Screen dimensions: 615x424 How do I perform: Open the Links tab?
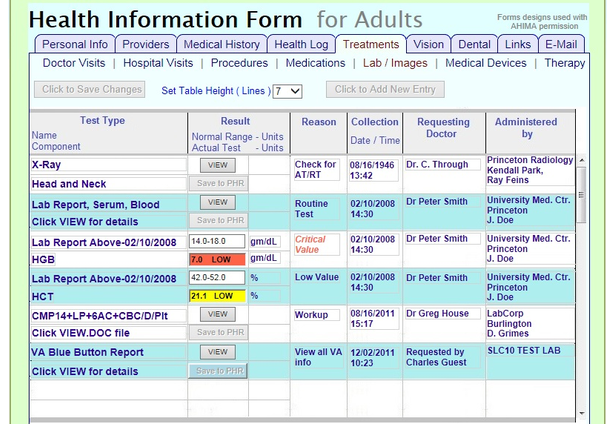pyautogui.click(x=518, y=44)
